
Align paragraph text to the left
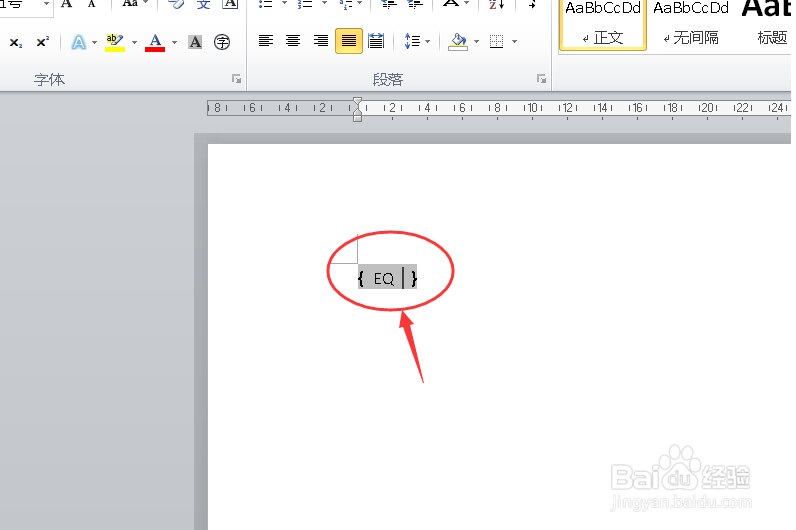pos(266,41)
